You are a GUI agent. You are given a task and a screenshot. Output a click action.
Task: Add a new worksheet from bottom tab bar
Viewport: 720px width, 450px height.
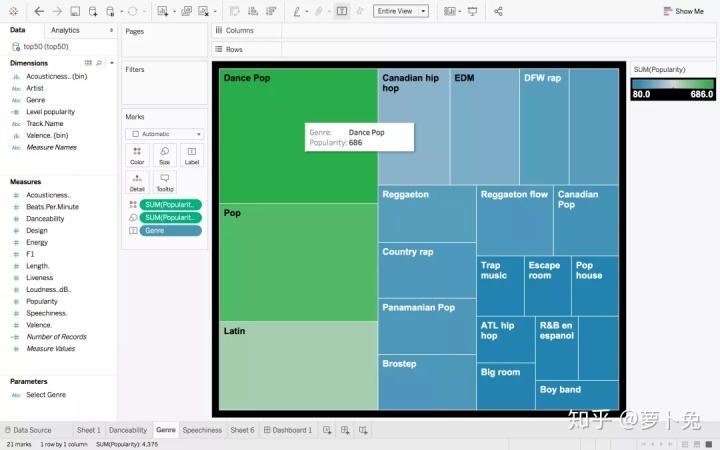(x=327, y=430)
